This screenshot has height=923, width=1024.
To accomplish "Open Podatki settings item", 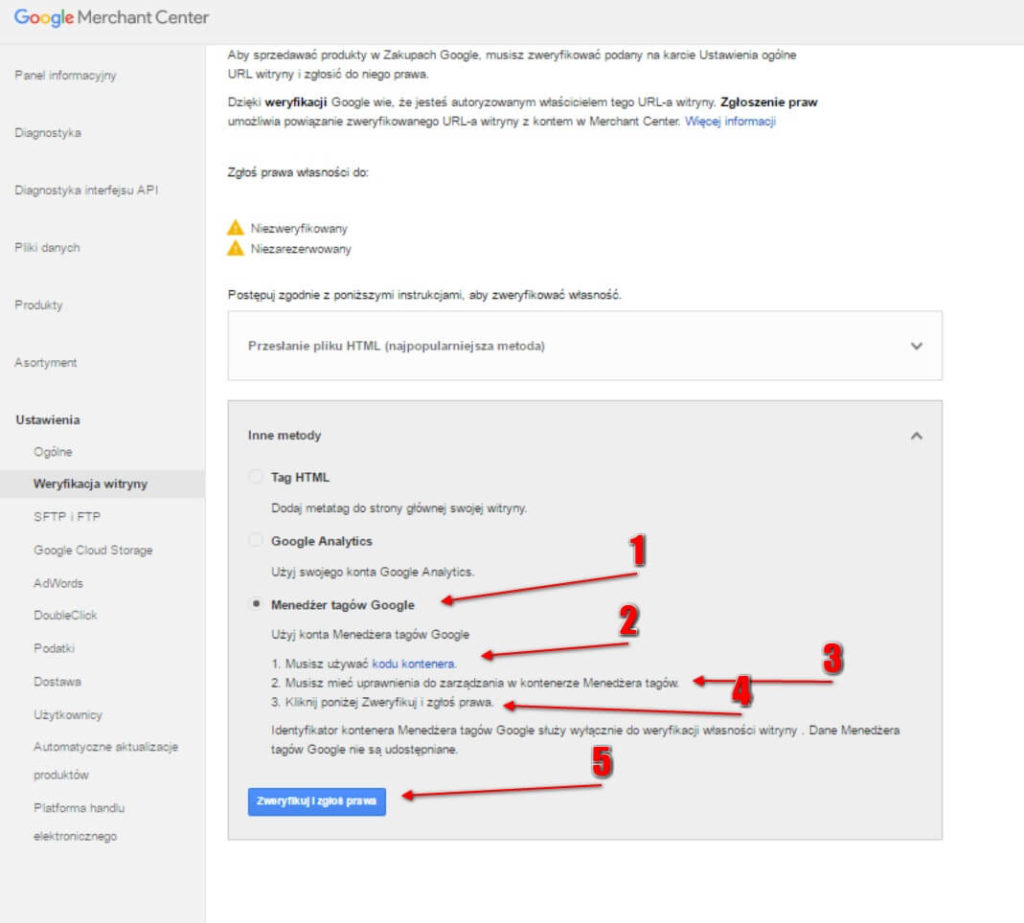I will 54,648.
